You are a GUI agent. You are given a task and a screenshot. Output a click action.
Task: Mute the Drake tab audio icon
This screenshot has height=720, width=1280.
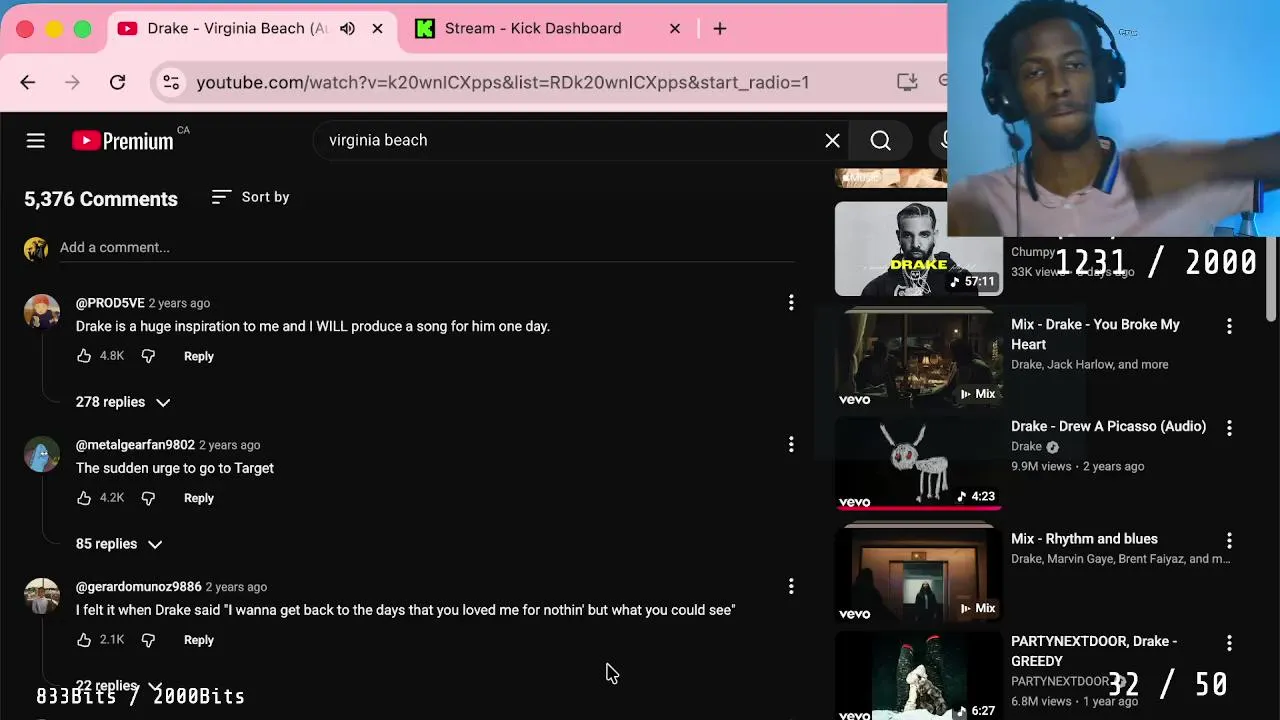click(347, 28)
